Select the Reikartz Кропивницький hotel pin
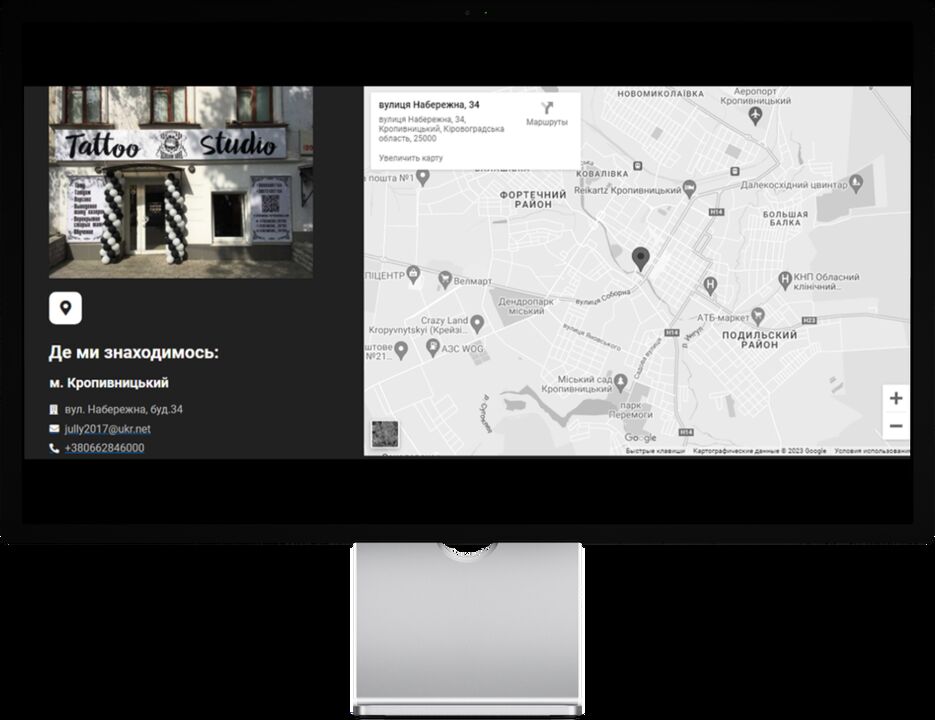The image size is (935, 720). [689, 189]
